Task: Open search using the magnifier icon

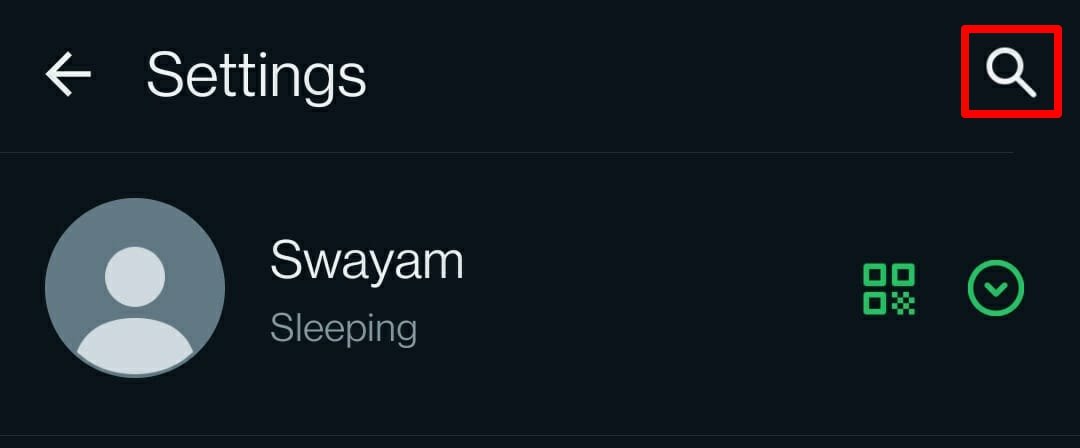Action: click(1010, 73)
